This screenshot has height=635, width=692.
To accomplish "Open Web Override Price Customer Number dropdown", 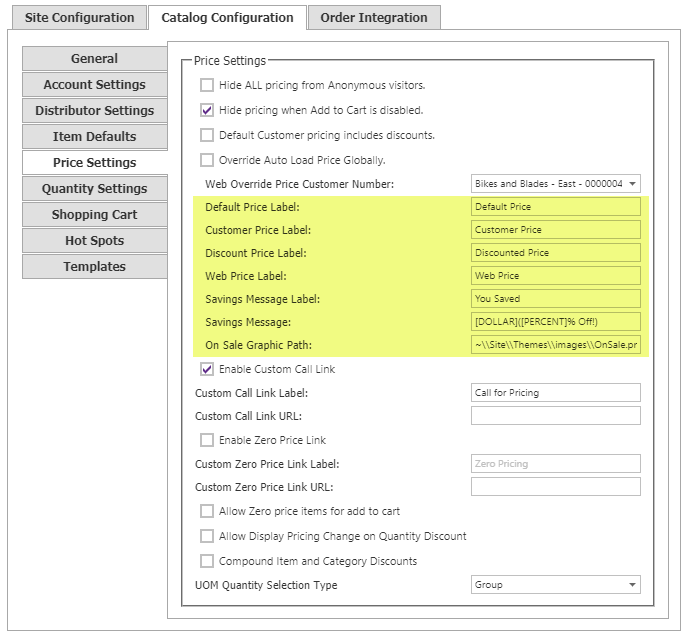I will [556, 184].
